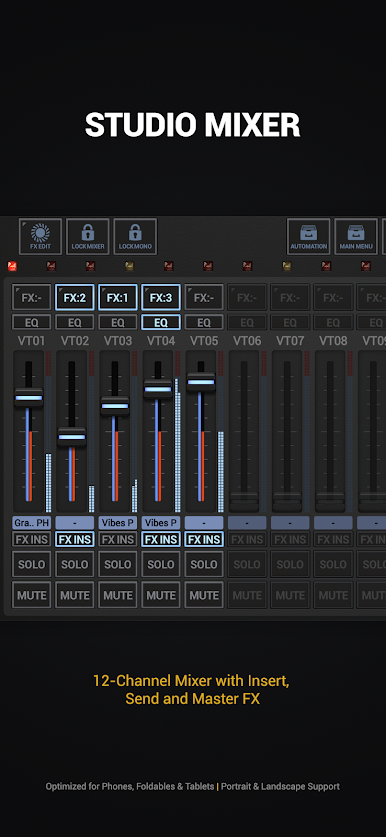Toggle FX INS on channel VT06
Viewport: 386px width, 837px height.
pyautogui.click(x=247, y=539)
